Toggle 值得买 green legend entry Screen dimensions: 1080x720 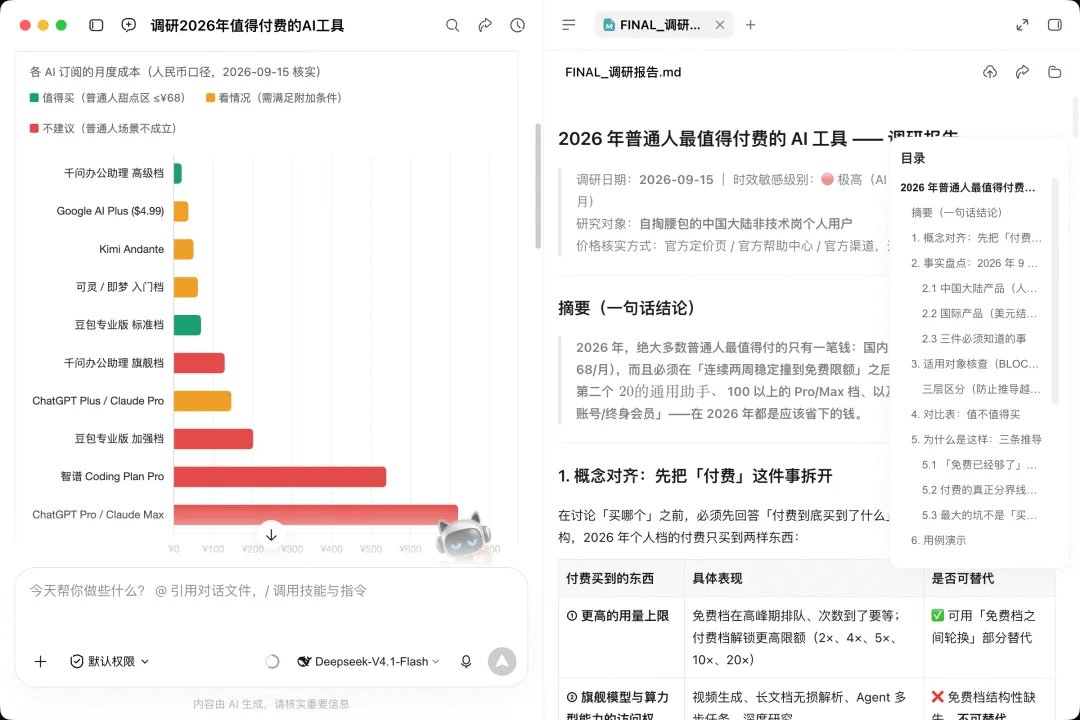pyautogui.click(x=107, y=98)
